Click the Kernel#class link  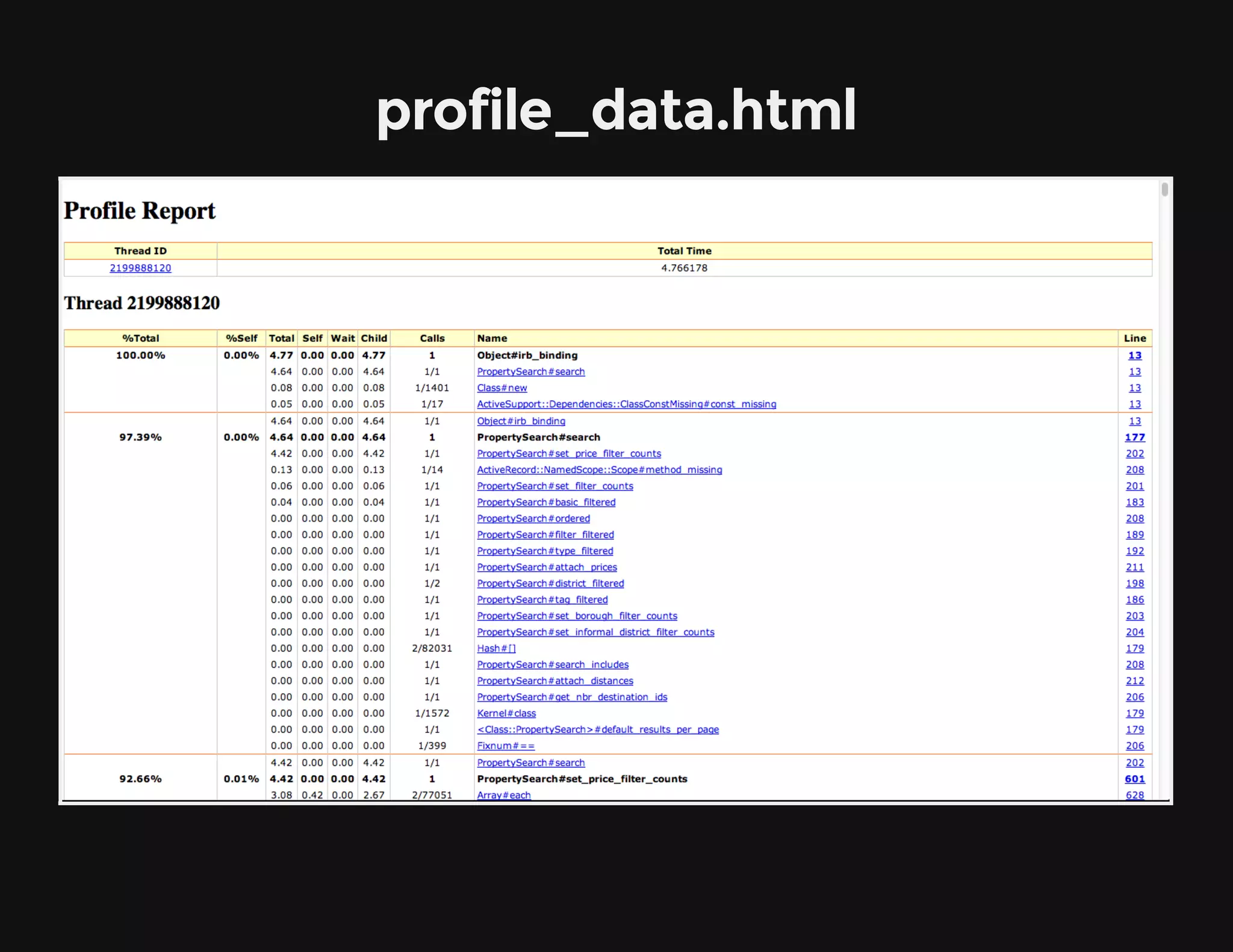506,714
